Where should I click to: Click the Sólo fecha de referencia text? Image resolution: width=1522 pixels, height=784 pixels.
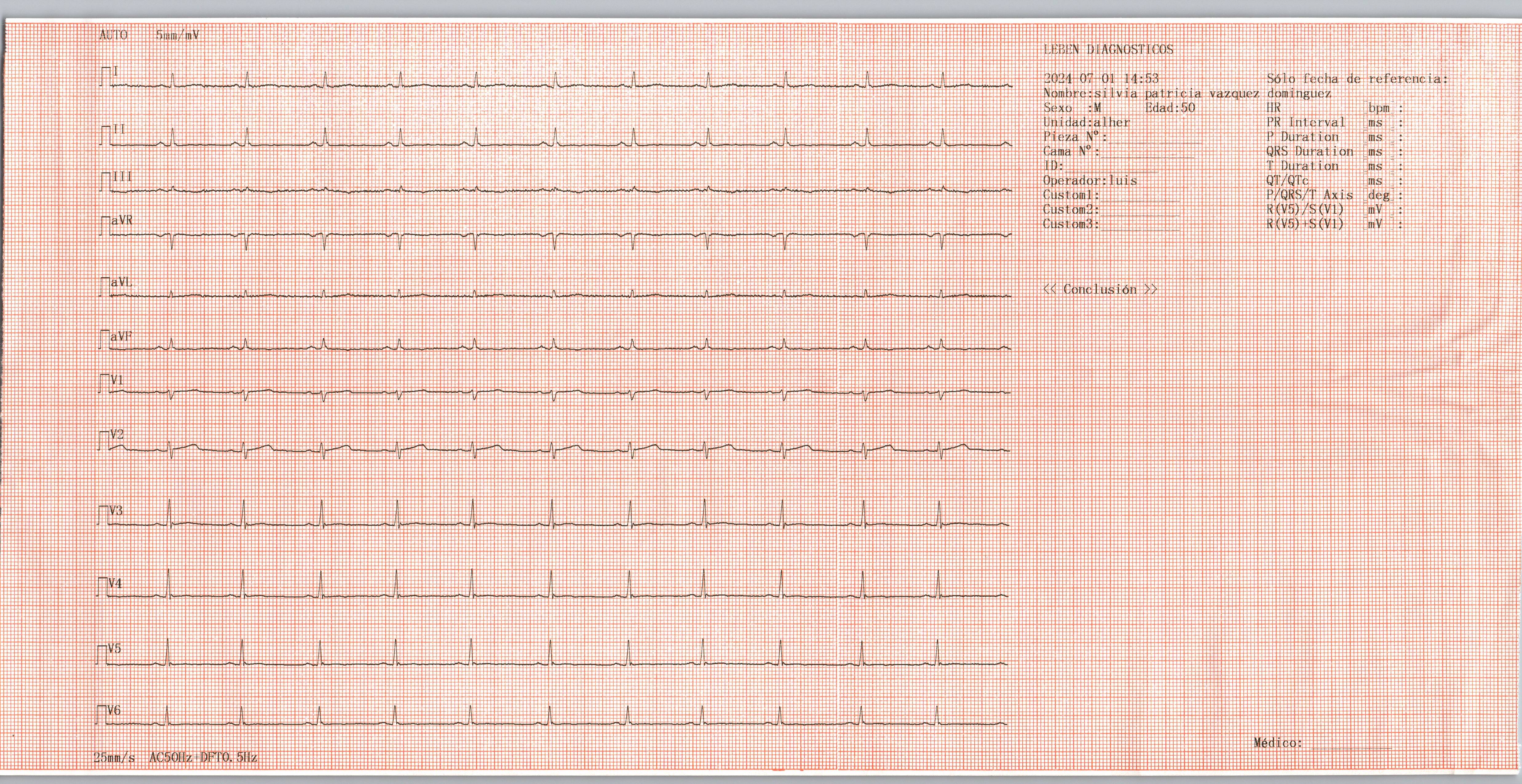pos(1358,79)
